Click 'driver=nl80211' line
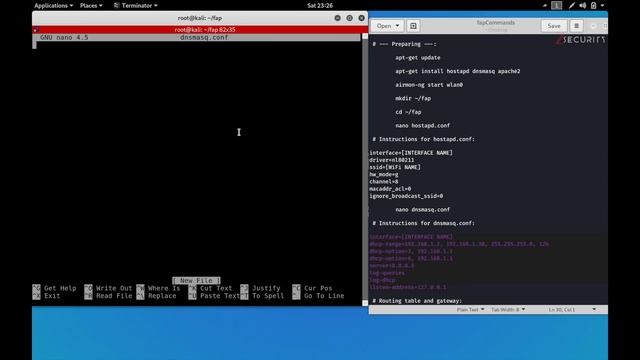The width and height of the screenshot is (640, 360). [391, 160]
